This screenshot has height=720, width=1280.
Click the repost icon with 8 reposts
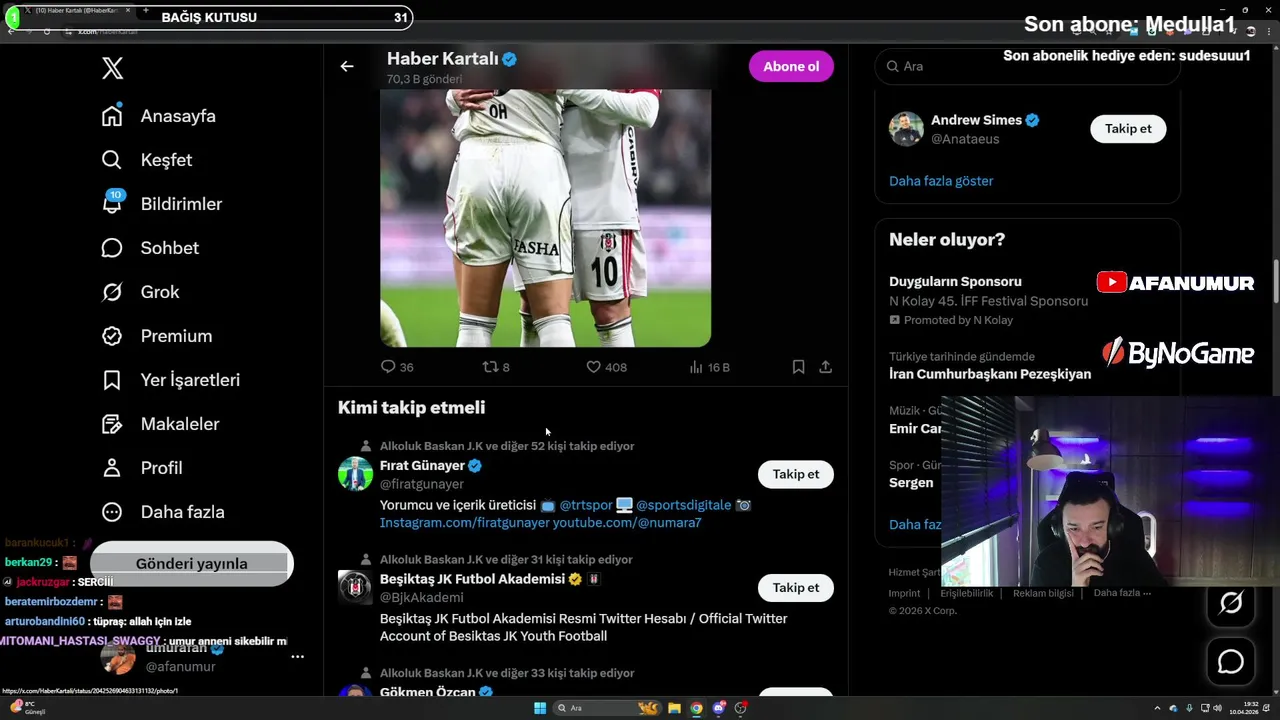pos(490,367)
